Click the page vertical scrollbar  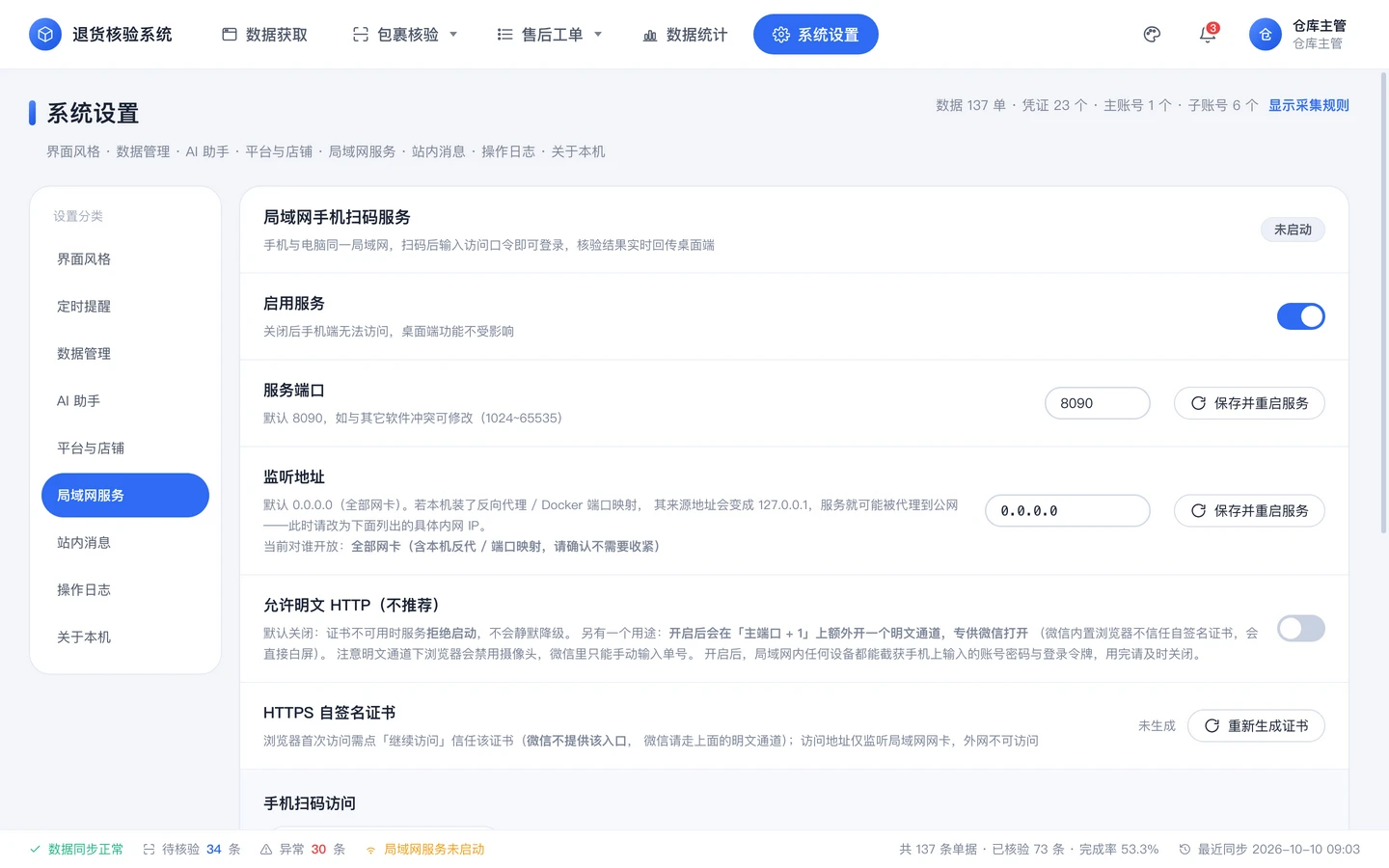click(x=1383, y=304)
